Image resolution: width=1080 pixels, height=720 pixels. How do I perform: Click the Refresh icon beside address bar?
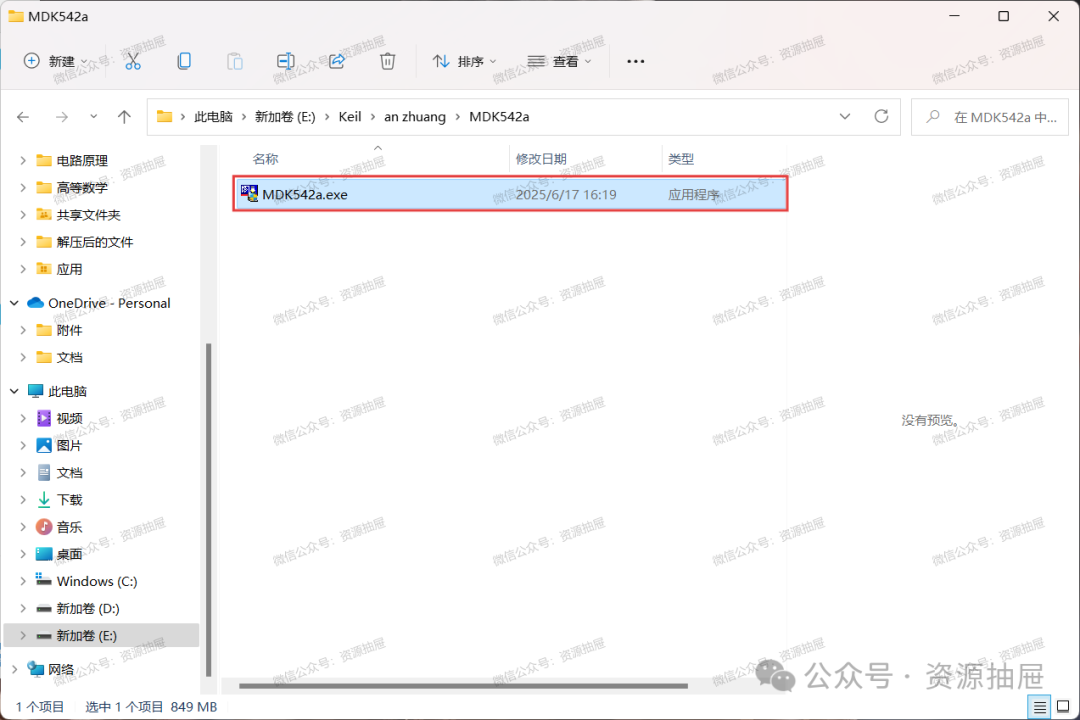point(881,116)
